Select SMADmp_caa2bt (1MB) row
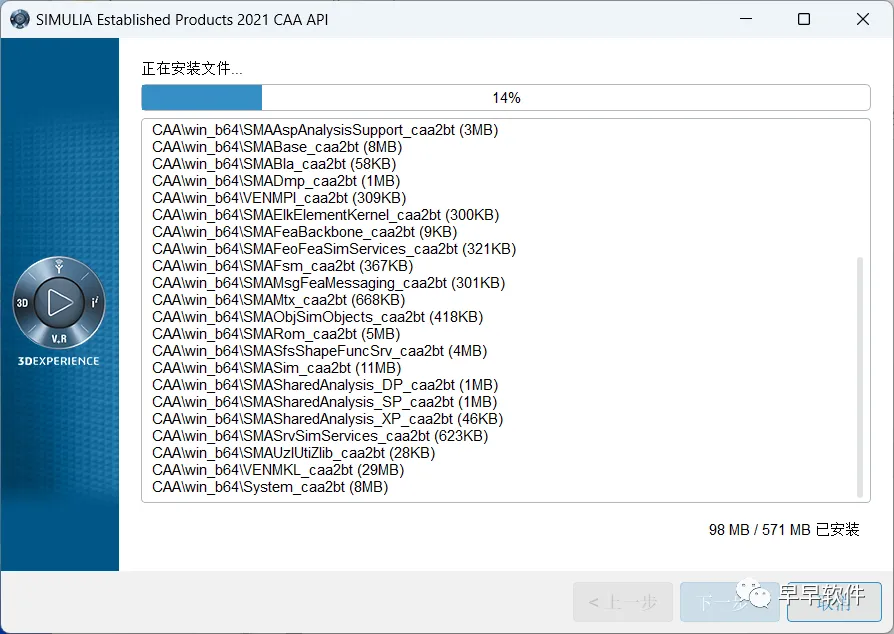Viewport: 894px width, 634px height. pyautogui.click(x=276, y=181)
